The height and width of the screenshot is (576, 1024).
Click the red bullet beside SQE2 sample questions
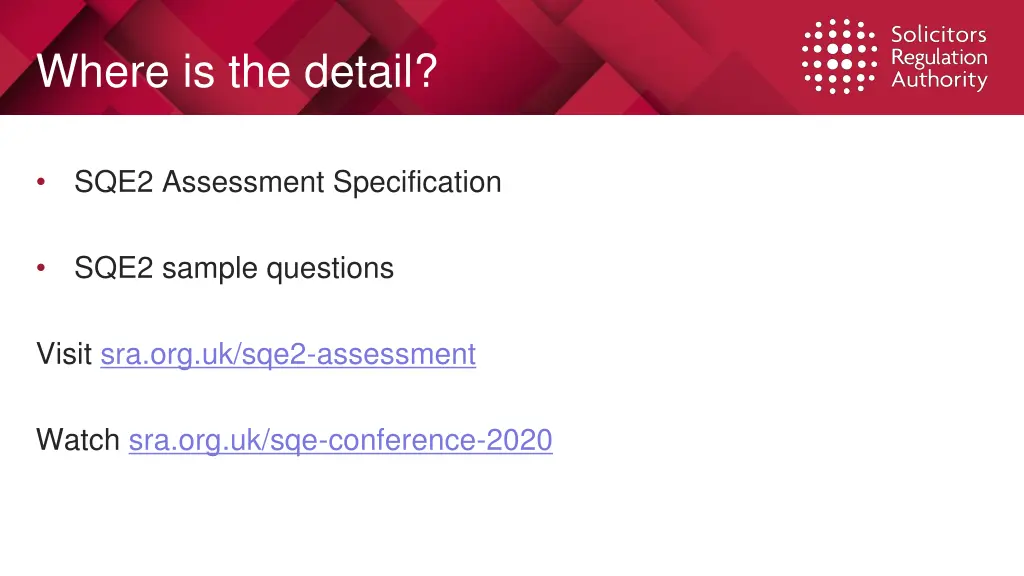click(x=41, y=267)
